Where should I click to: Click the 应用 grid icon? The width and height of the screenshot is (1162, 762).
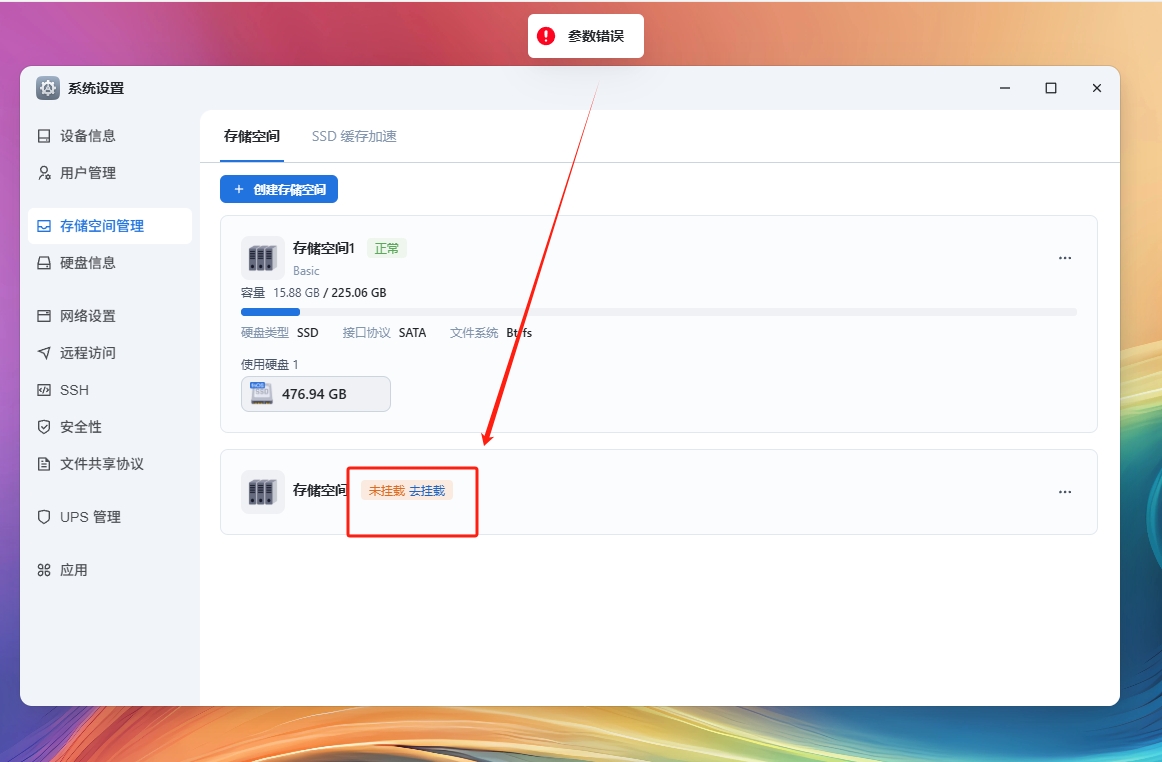click(44, 570)
